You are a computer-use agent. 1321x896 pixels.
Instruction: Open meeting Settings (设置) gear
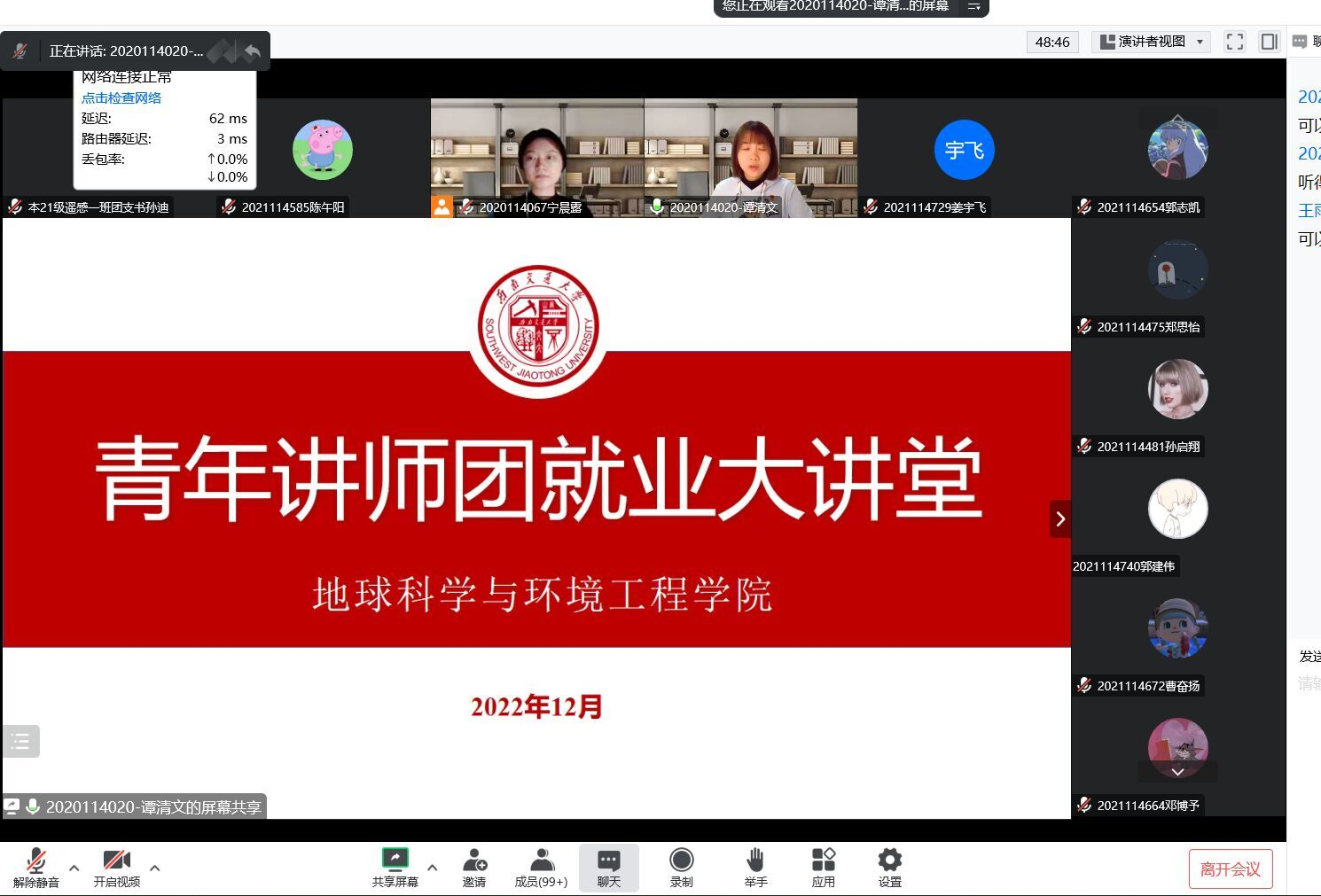pyautogui.click(x=889, y=861)
